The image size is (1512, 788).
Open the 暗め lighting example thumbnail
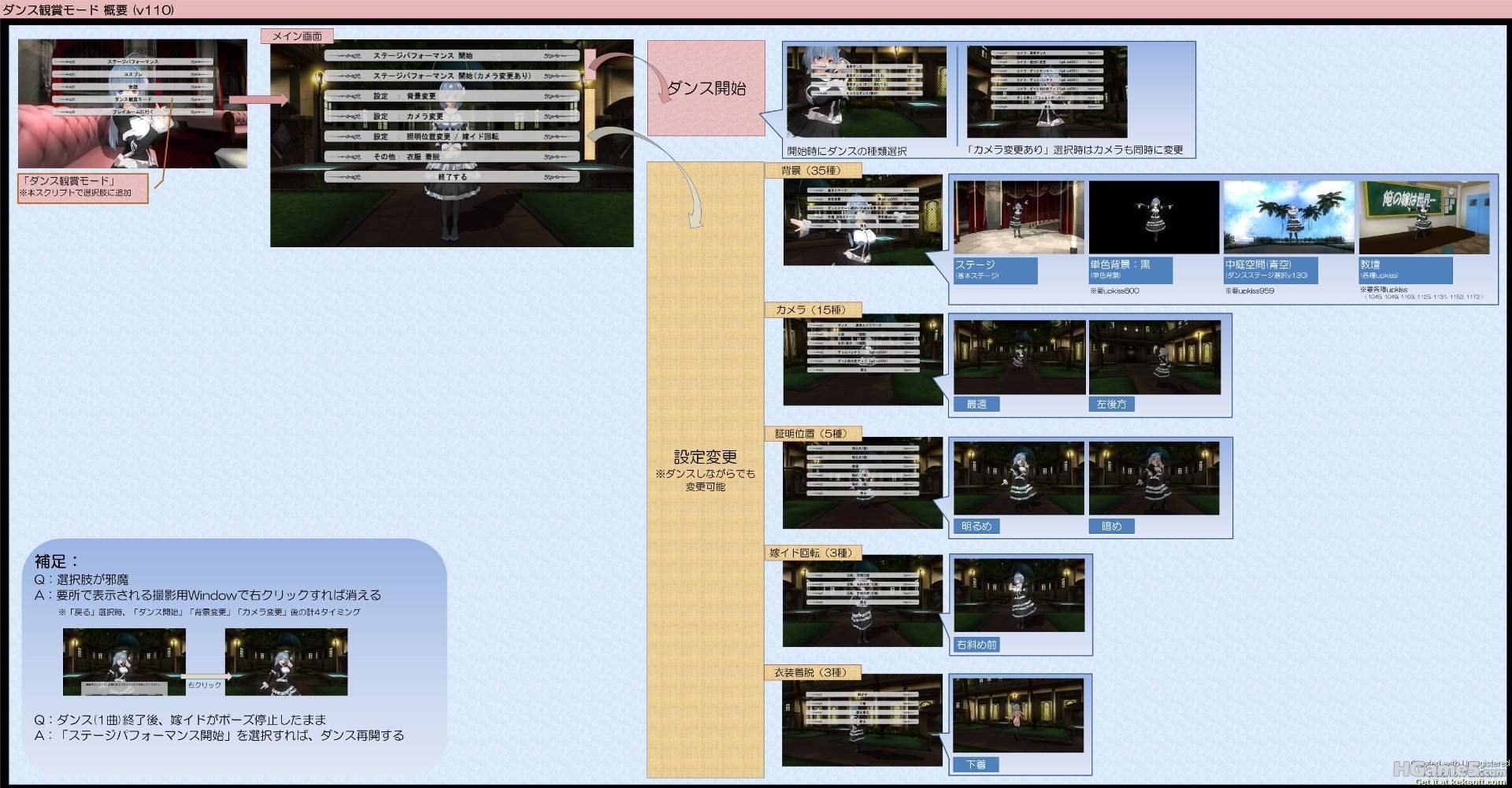[1154, 479]
